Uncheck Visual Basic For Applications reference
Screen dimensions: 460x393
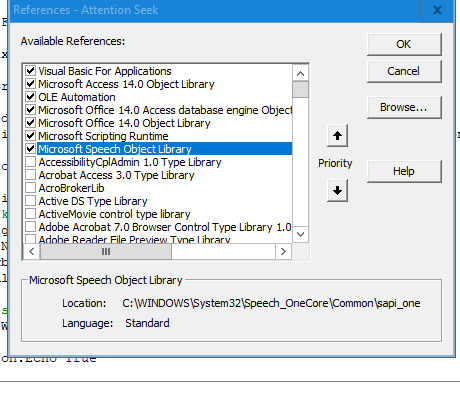[30, 71]
